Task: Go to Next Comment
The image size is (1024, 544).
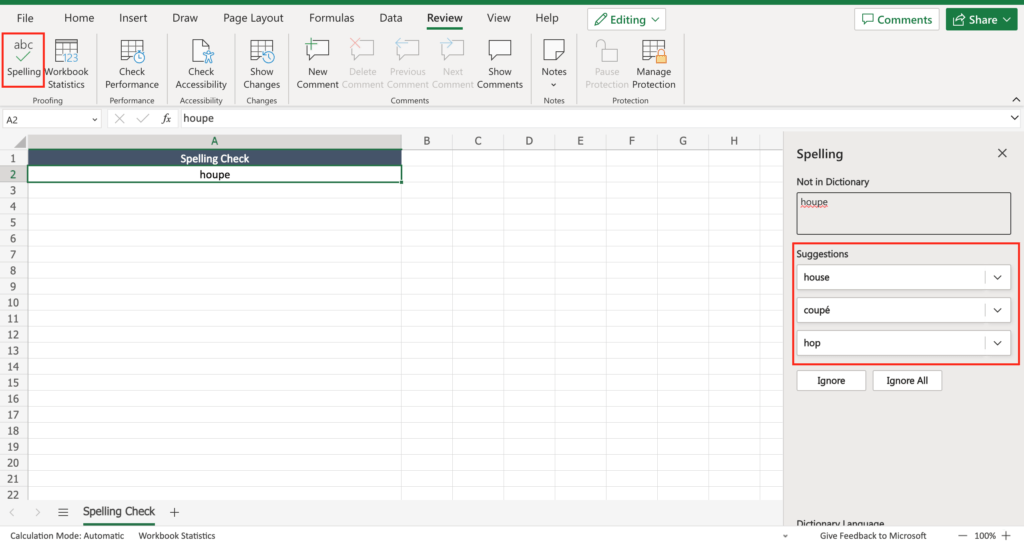Action: click(x=453, y=64)
